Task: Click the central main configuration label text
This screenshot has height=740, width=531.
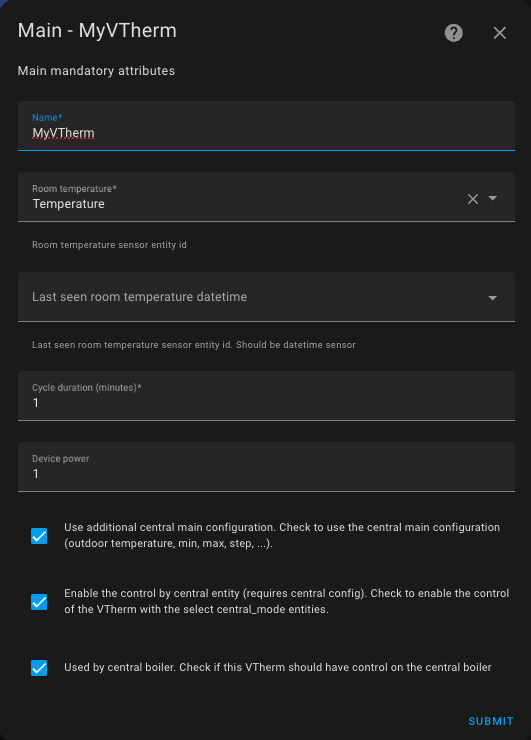Action: (x=282, y=535)
